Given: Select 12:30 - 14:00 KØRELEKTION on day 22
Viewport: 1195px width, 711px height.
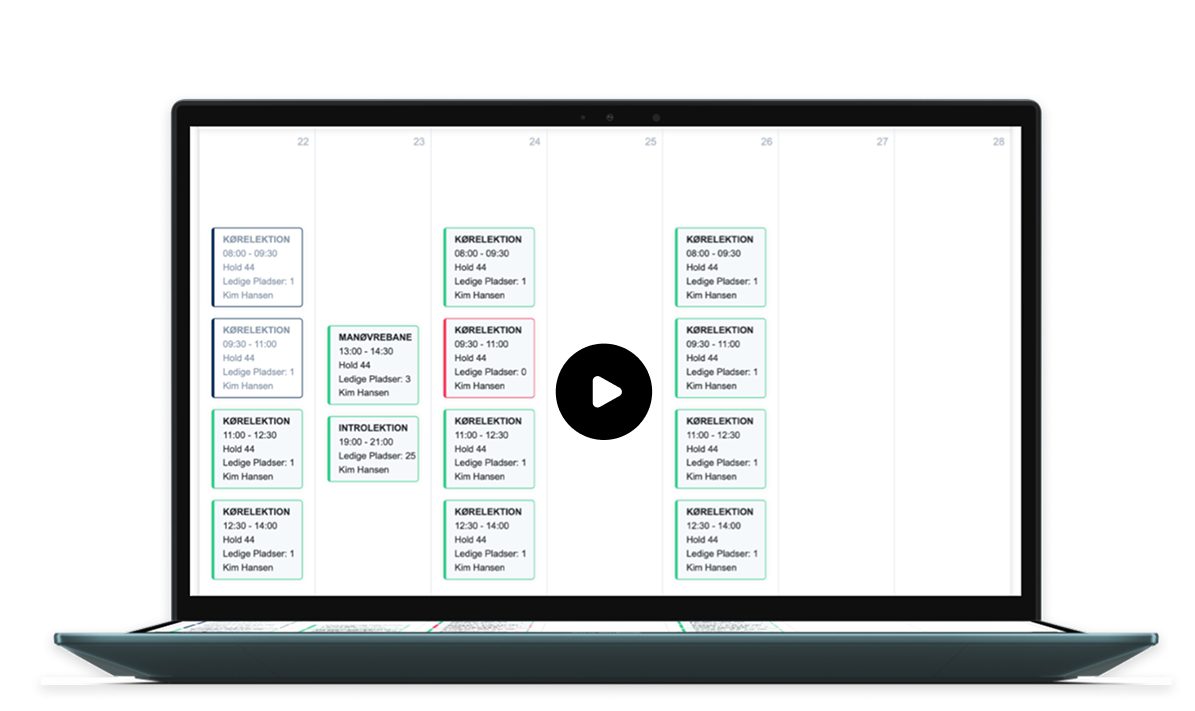Looking at the screenshot, I should 257,539.
